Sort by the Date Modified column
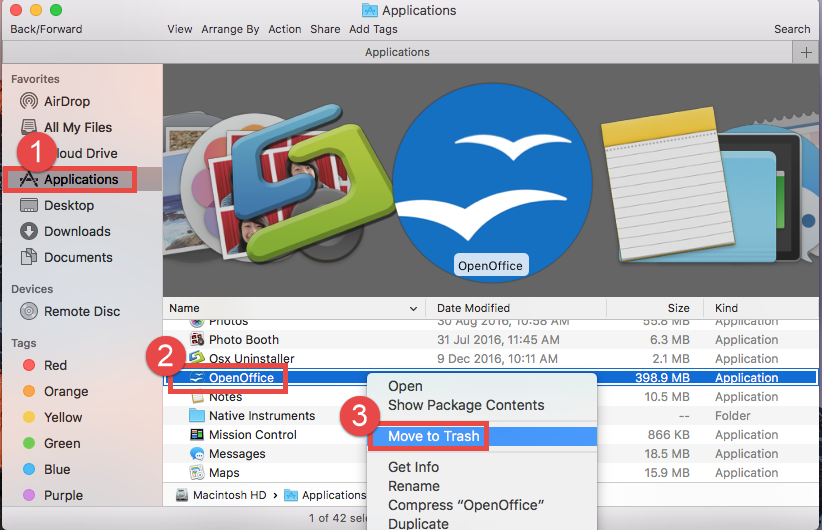This screenshot has width=822, height=530. pos(515,308)
